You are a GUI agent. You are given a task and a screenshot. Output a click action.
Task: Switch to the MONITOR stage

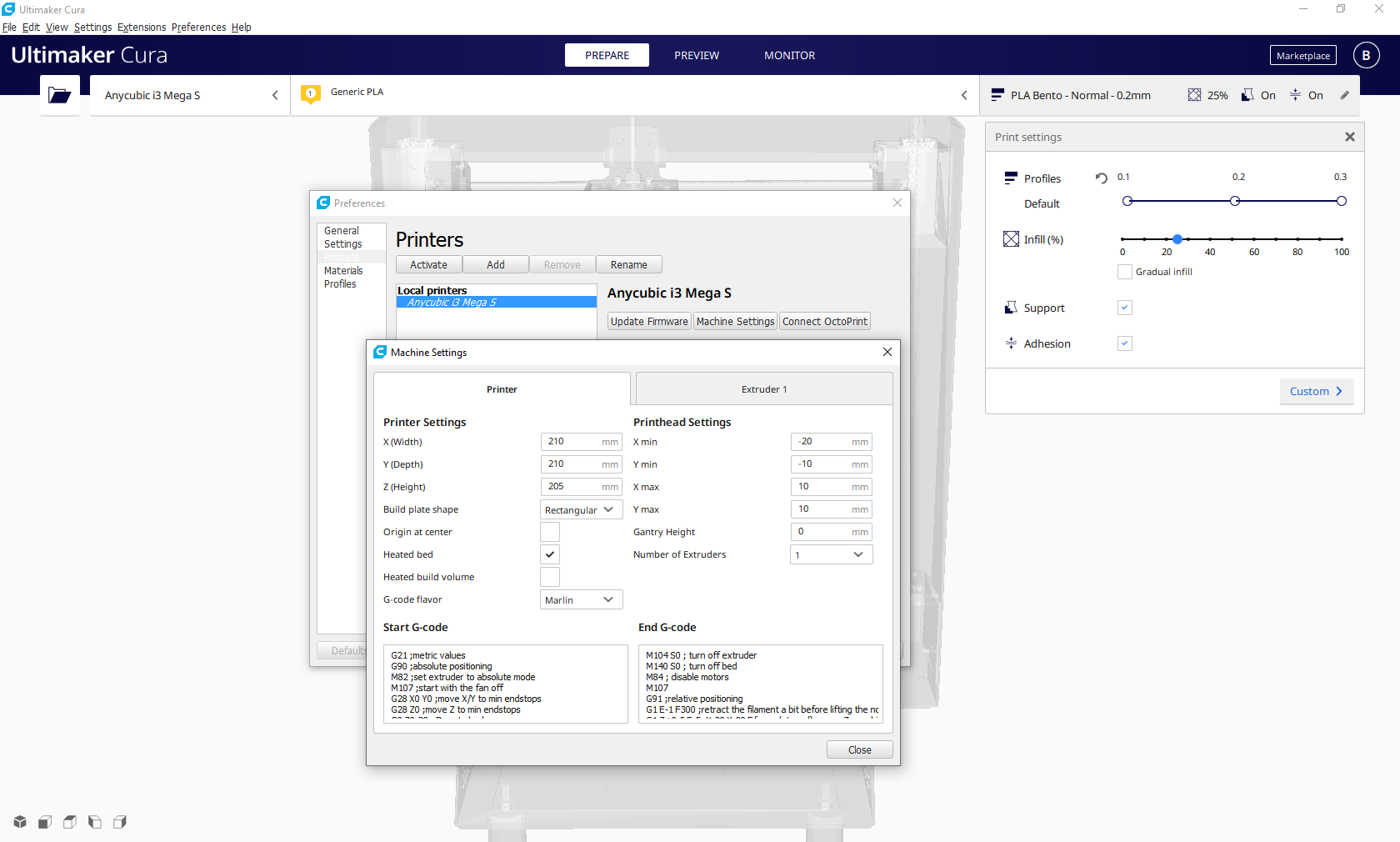click(x=790, y=55)
